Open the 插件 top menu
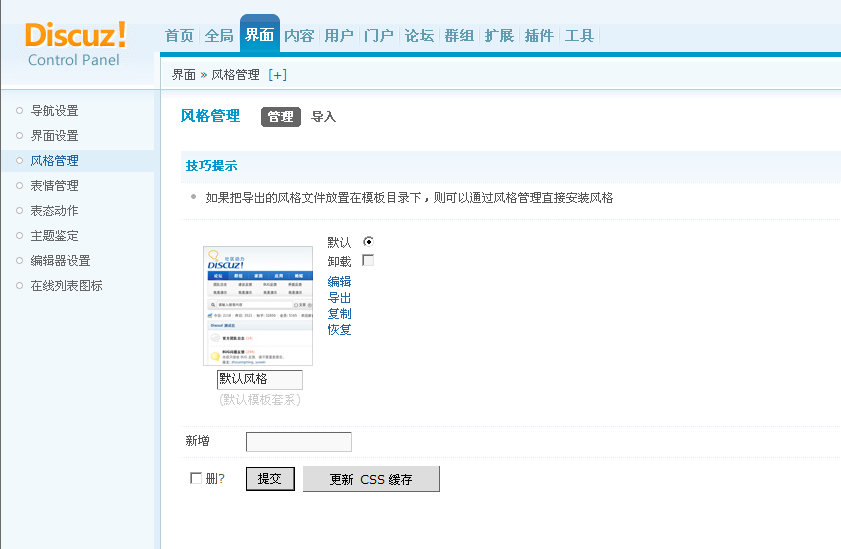The height and width of the screenshot is (549, 841). (539, 36)
